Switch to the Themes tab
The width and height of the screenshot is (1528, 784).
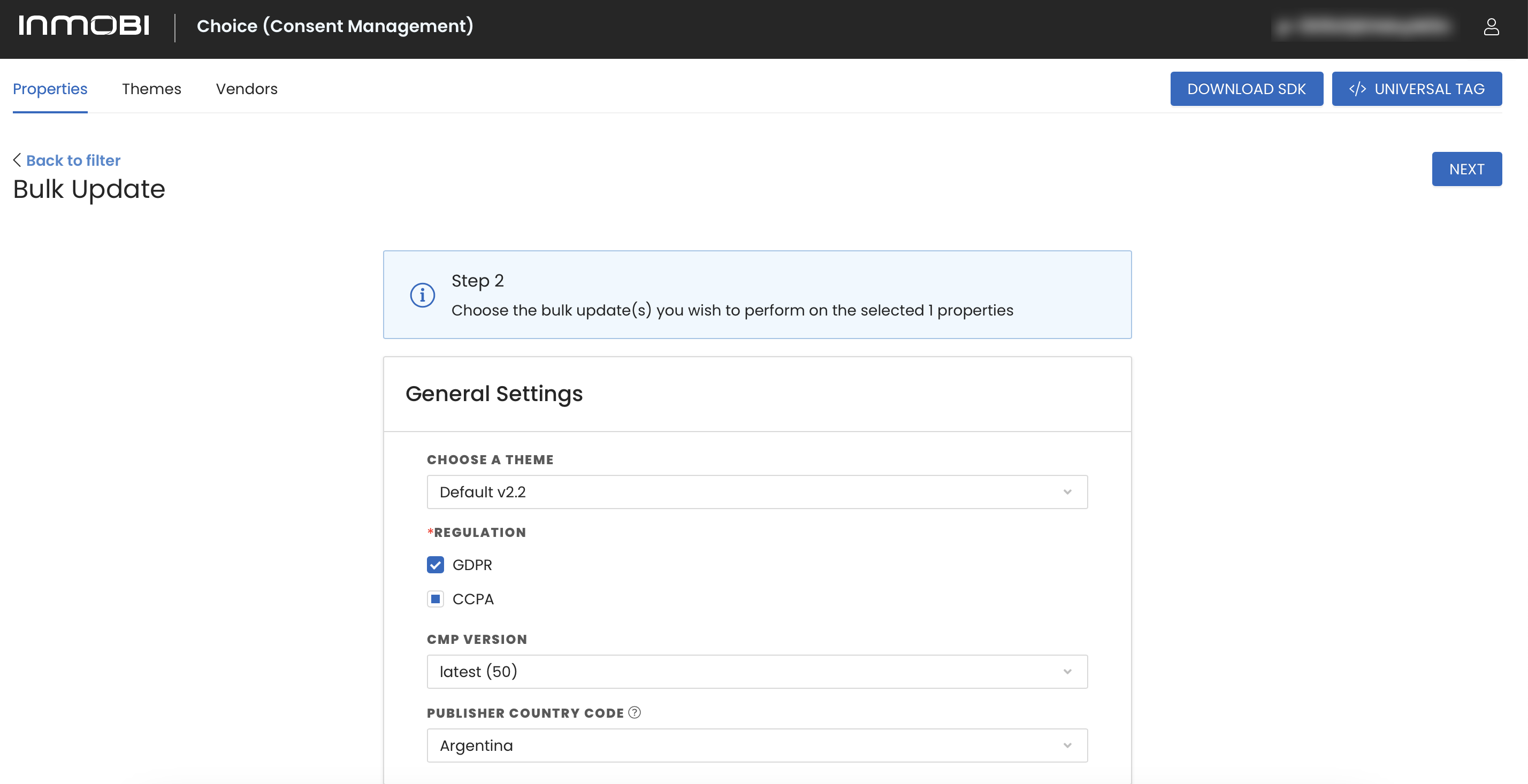tap(152, 88)
